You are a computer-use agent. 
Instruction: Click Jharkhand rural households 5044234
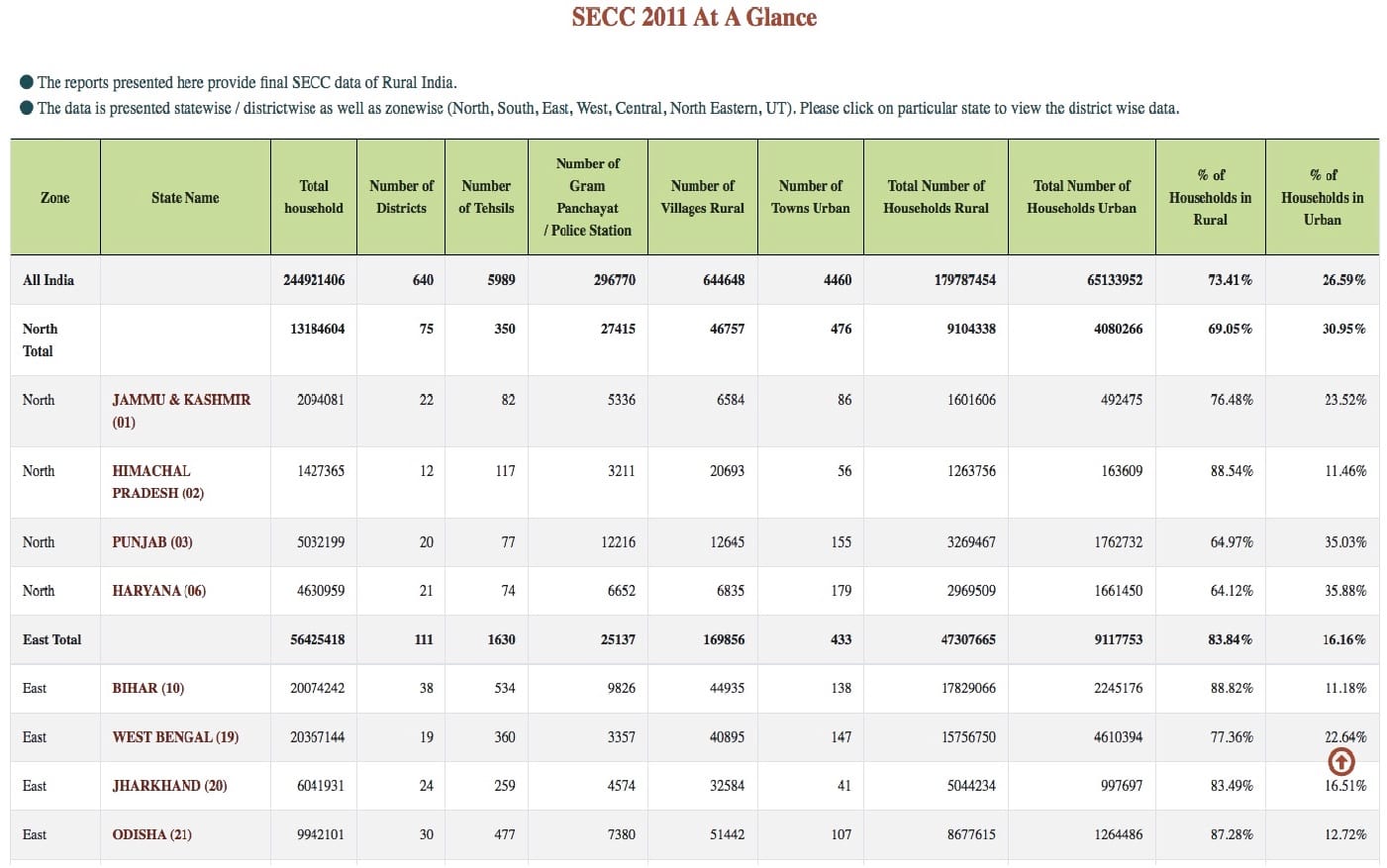point(971,786)
